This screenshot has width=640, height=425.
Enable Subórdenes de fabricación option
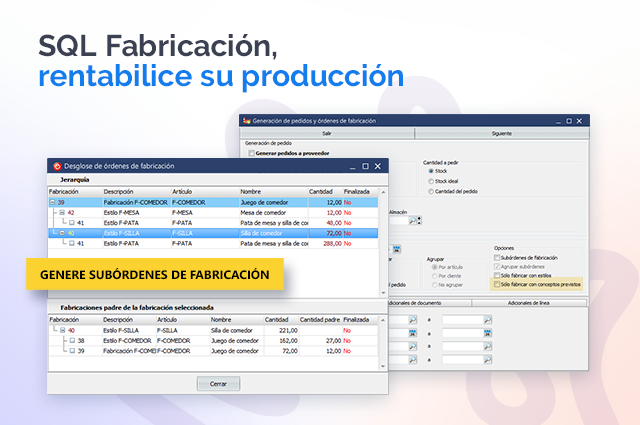click(x=498, y=258)
